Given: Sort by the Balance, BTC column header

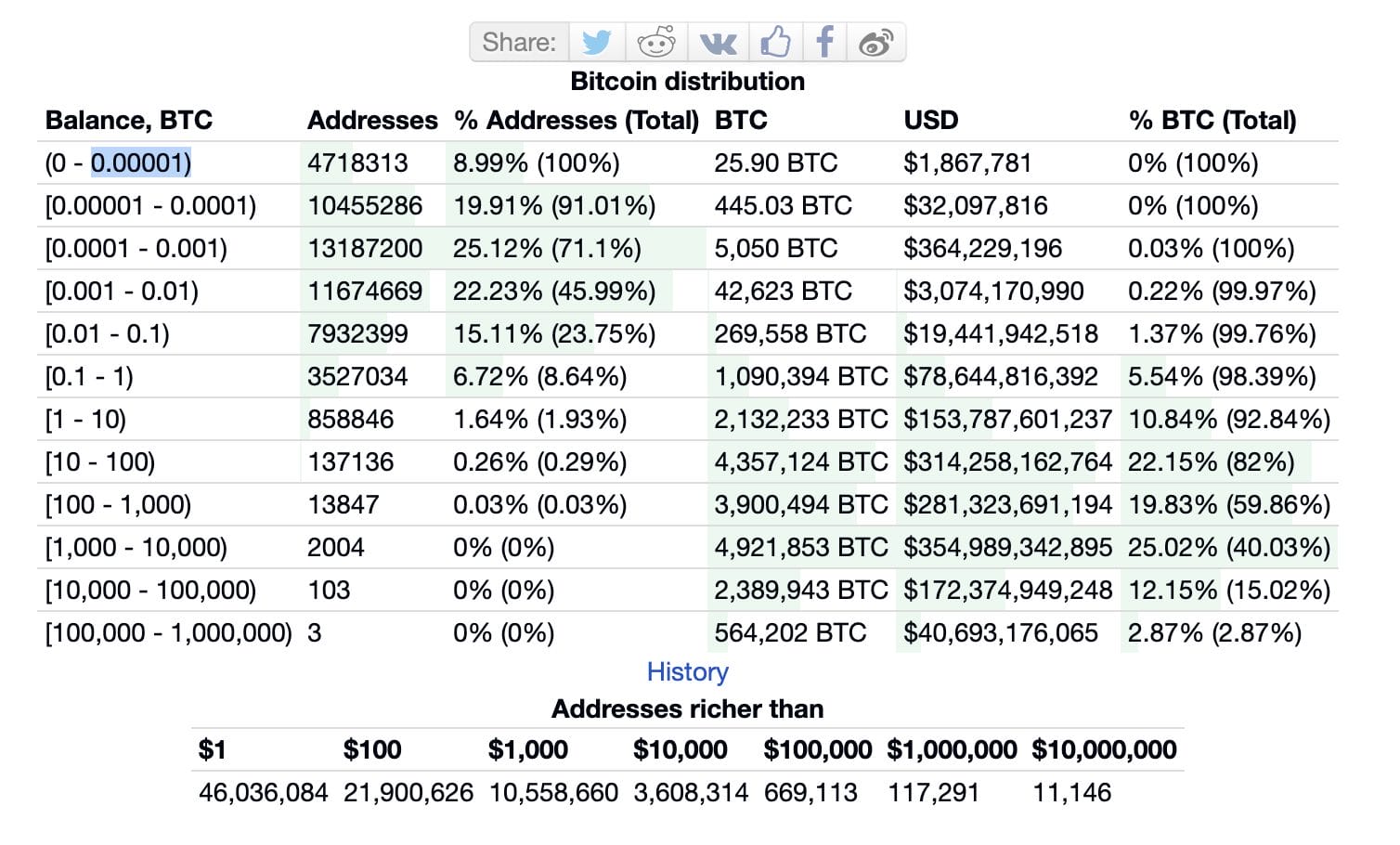Looking at the screenshot, I should [x=128, y=120].
